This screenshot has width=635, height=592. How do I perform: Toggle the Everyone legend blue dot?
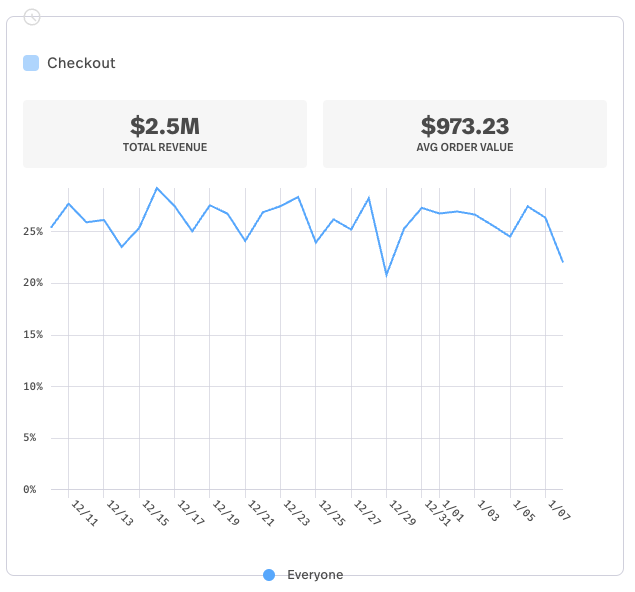point(269,575)
